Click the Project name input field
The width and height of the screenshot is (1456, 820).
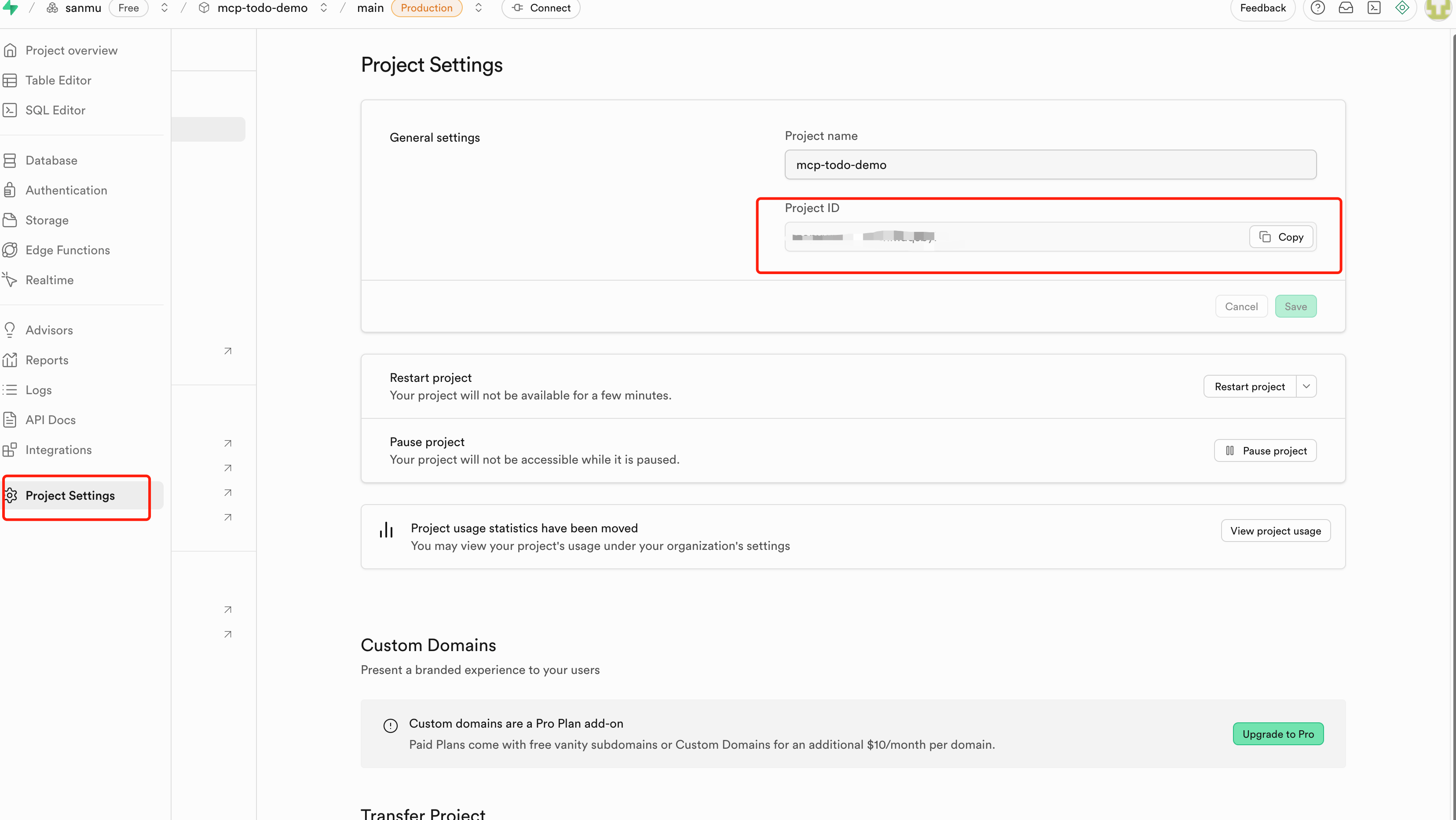coord(1050,165)
